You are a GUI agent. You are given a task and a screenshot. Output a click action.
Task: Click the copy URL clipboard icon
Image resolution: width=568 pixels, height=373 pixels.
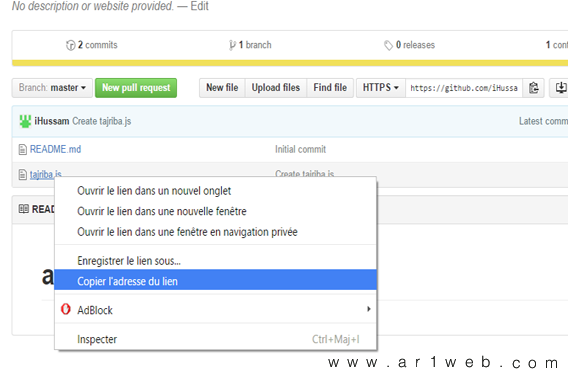[533, 88]
